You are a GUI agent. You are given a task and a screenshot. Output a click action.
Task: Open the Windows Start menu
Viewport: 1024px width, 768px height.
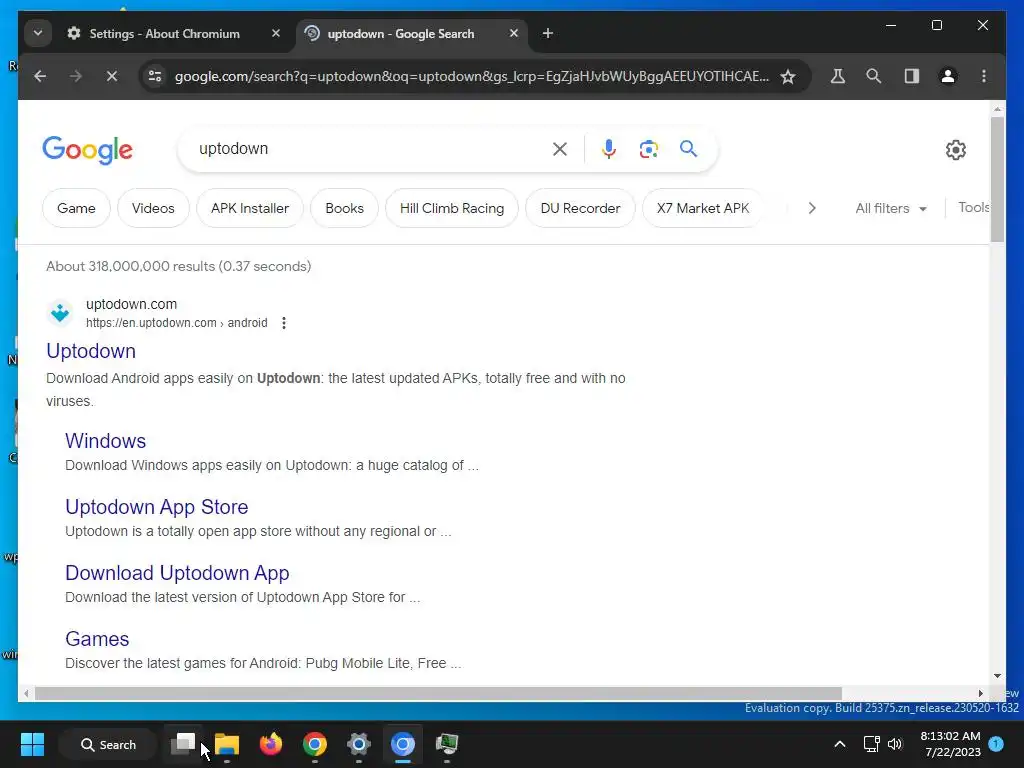tap(32, 744)
